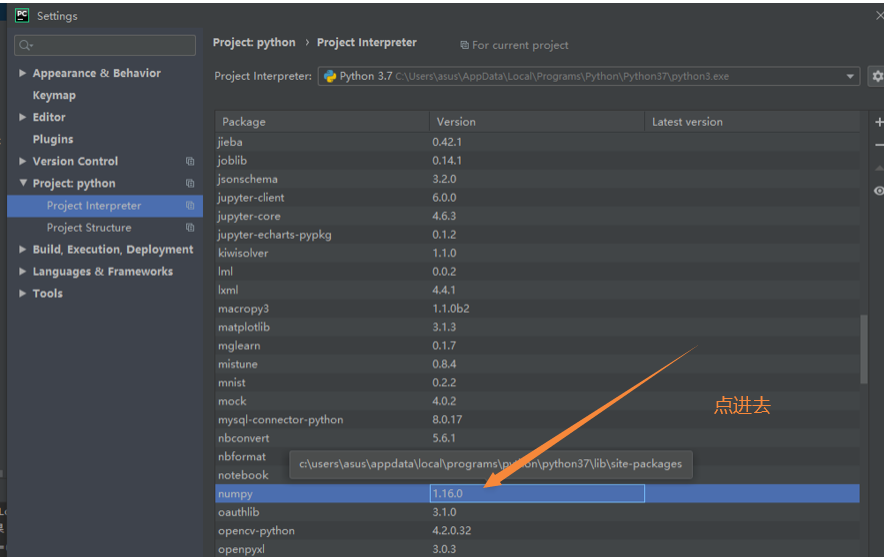The height and width of the screenshot is (557, 884).
Task: Click the Package column header
Action: pyautogui.click(x=322, y=122)
